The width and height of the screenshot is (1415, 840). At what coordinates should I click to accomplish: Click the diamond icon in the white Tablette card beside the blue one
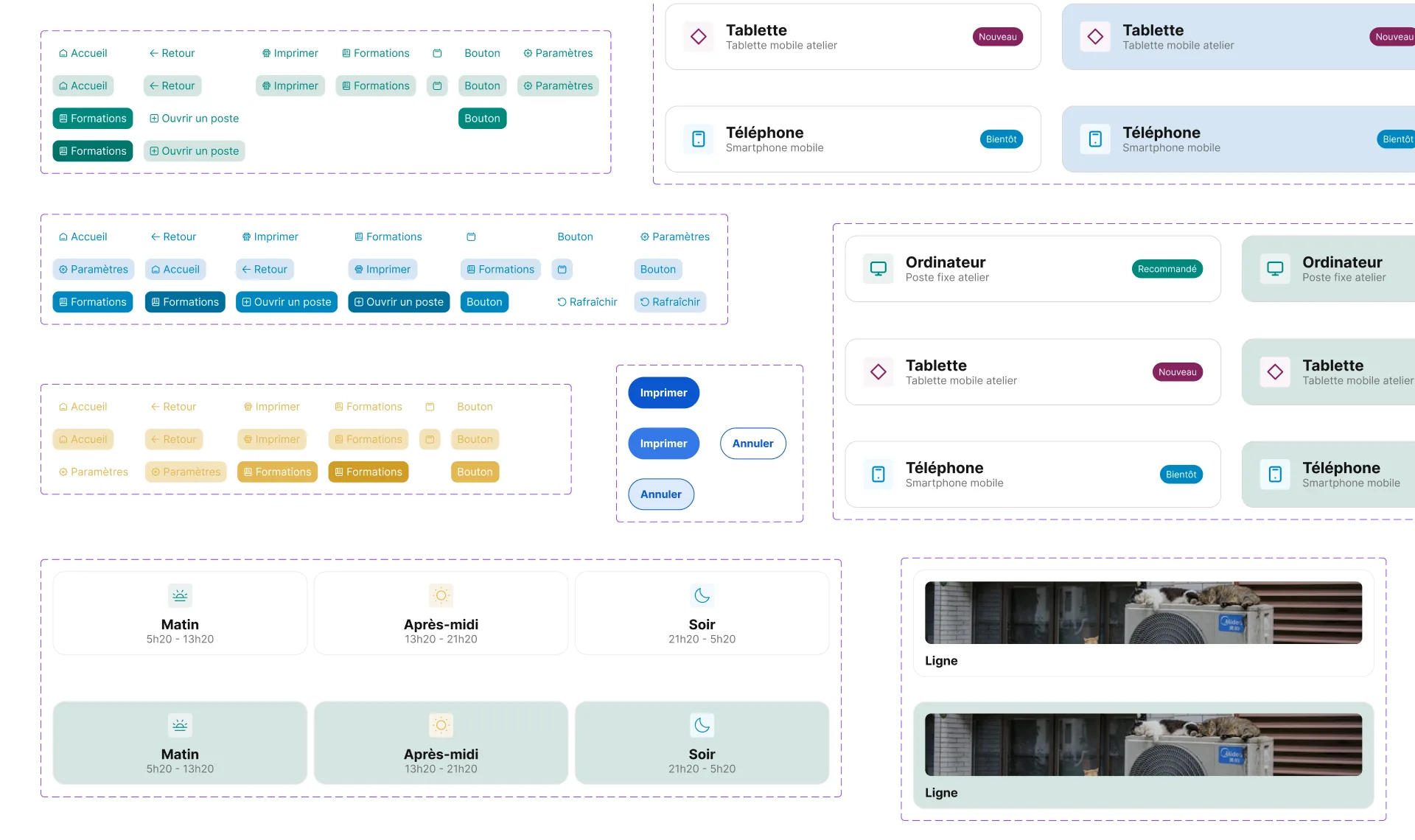pyautogui.click(x=699, y=37)
